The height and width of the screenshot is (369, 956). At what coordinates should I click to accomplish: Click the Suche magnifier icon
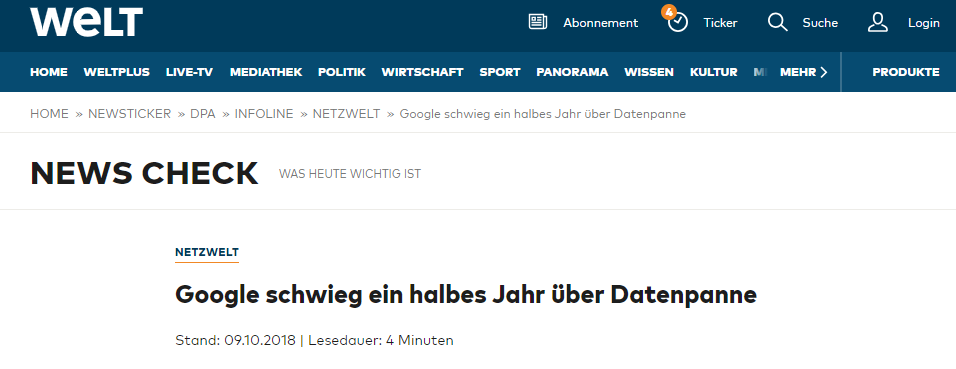(x=777, y=23)
